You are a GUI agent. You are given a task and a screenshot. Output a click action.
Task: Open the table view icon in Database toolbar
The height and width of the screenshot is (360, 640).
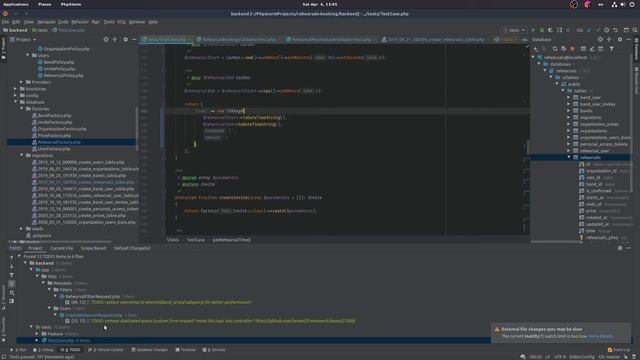[583, 49]
